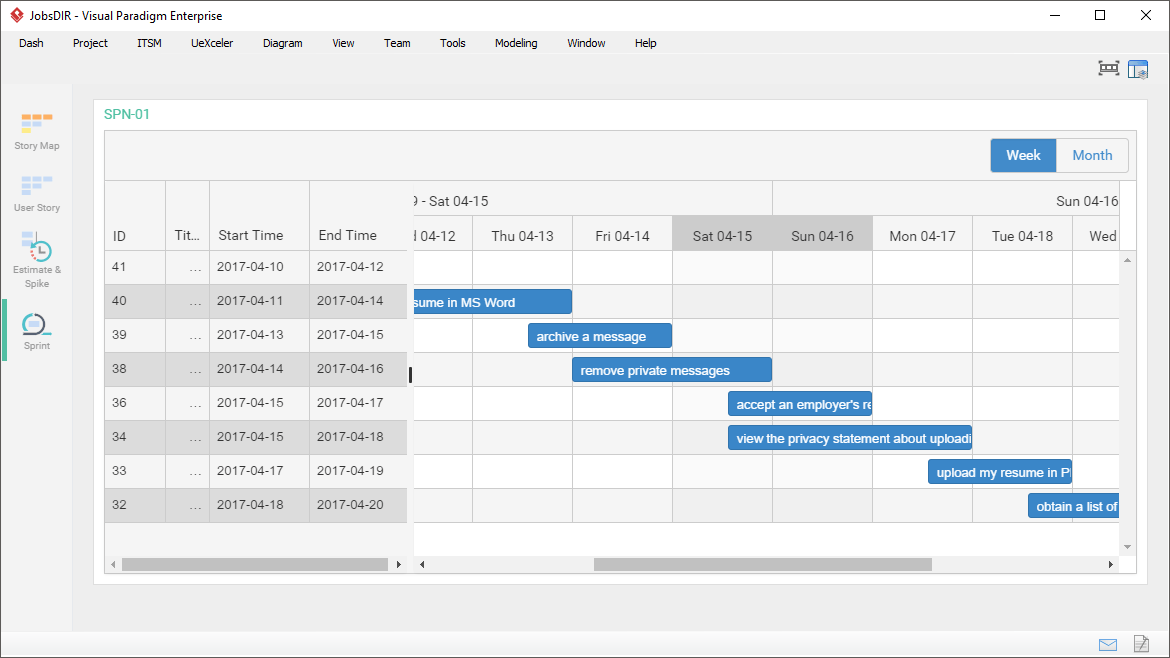Switch the timeline to Month view
Screen dimensions: 1170x658
[x=1092, y=155]
